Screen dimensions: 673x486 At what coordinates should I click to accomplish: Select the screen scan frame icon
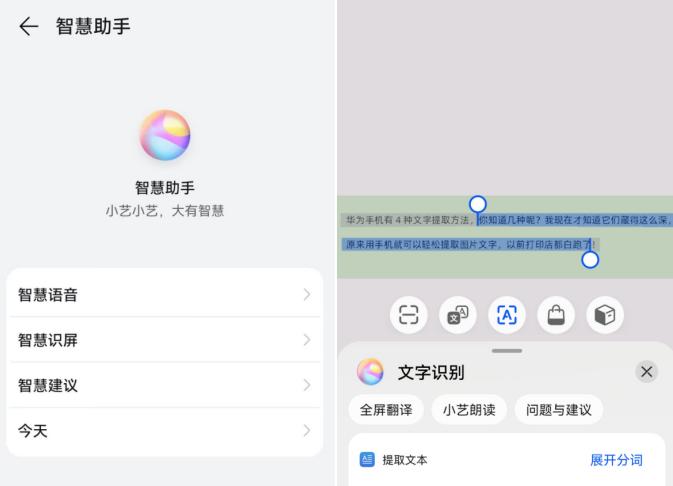[x=408, y=315]
